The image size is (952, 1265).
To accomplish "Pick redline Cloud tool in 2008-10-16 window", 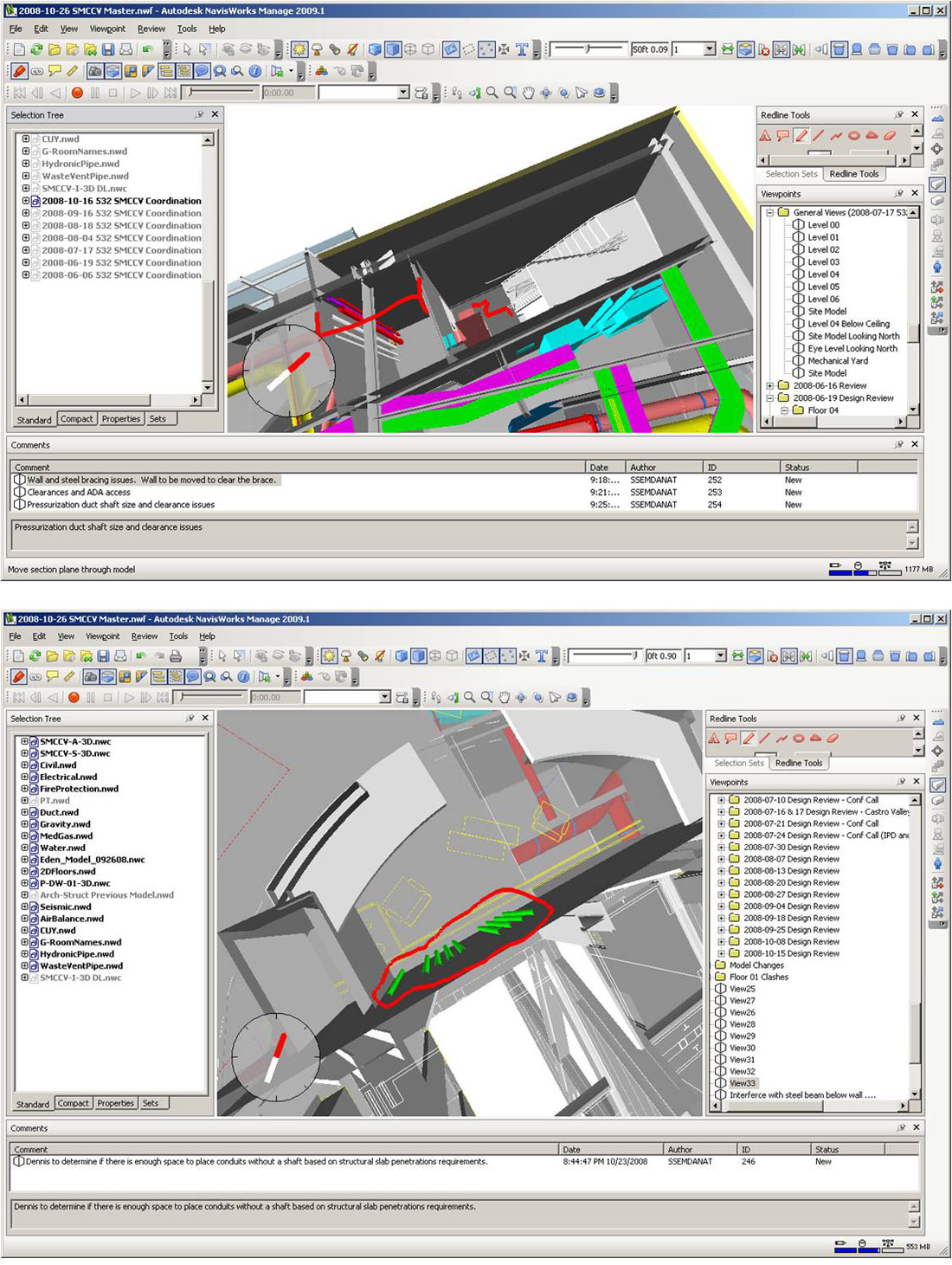I will 872,135.
